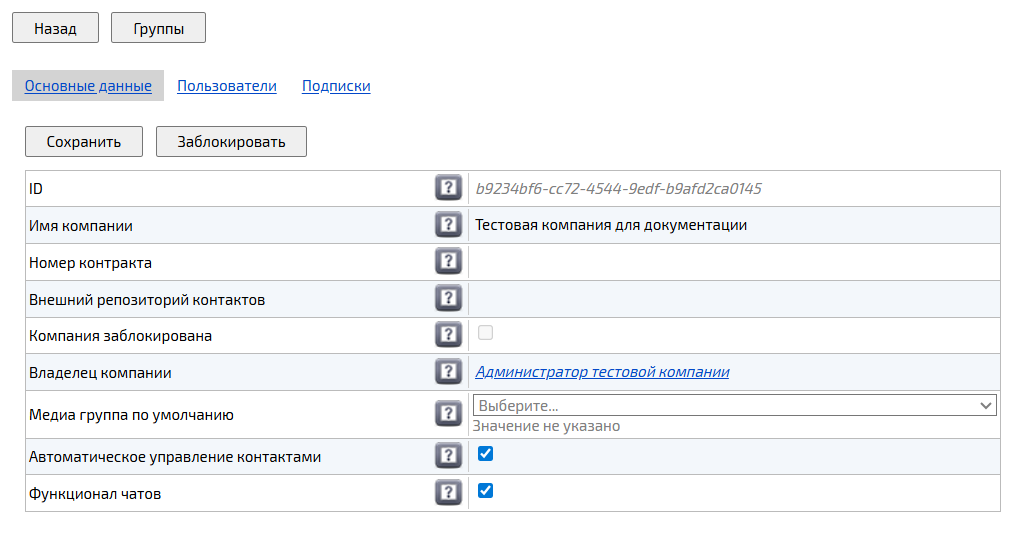Expand Медиа группа по умолчанию dropdown
Image resolution: width=1024 pixels, height=534 pixels.
734,405
